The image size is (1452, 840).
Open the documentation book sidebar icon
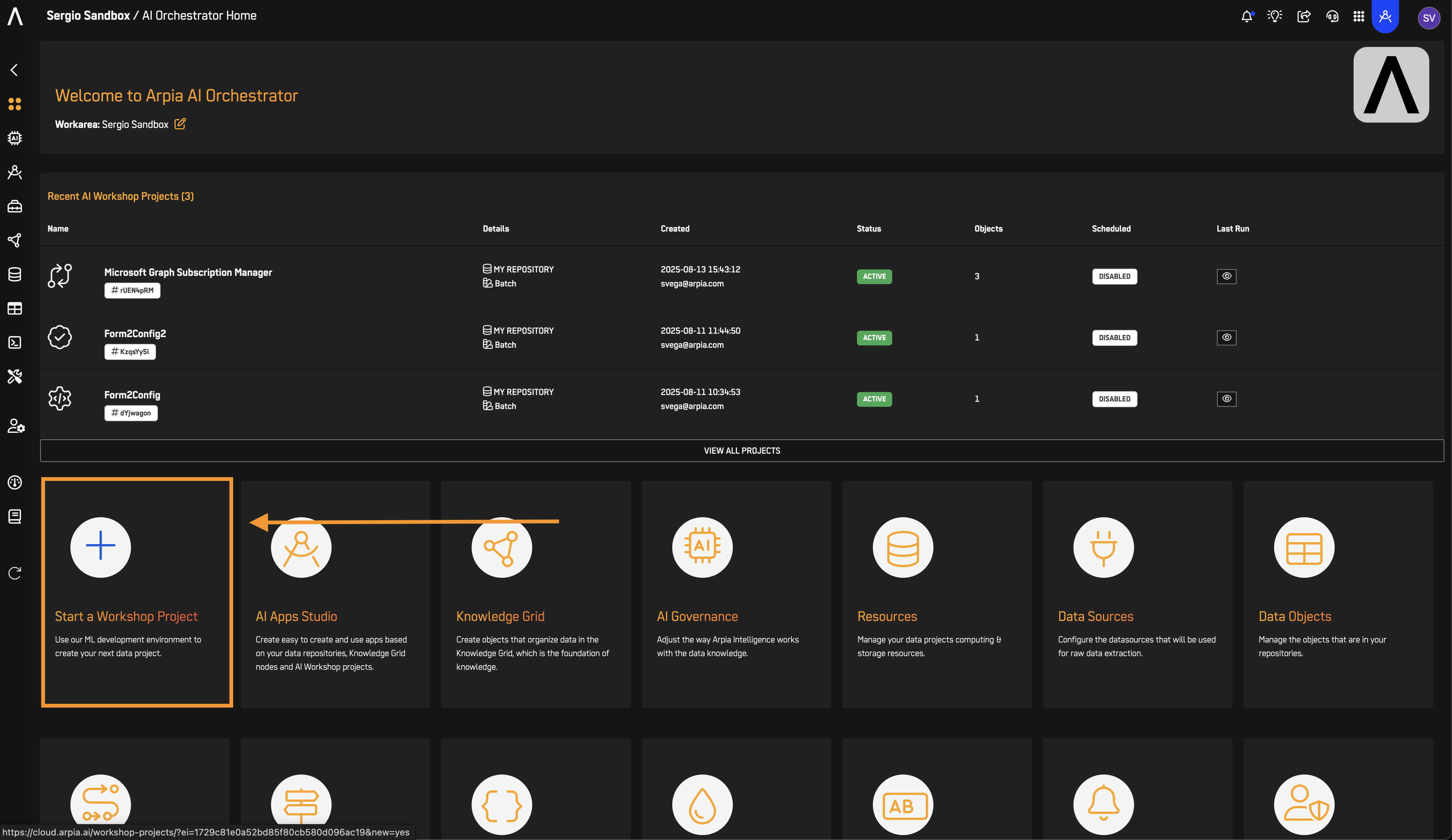[x=15, y=516]
